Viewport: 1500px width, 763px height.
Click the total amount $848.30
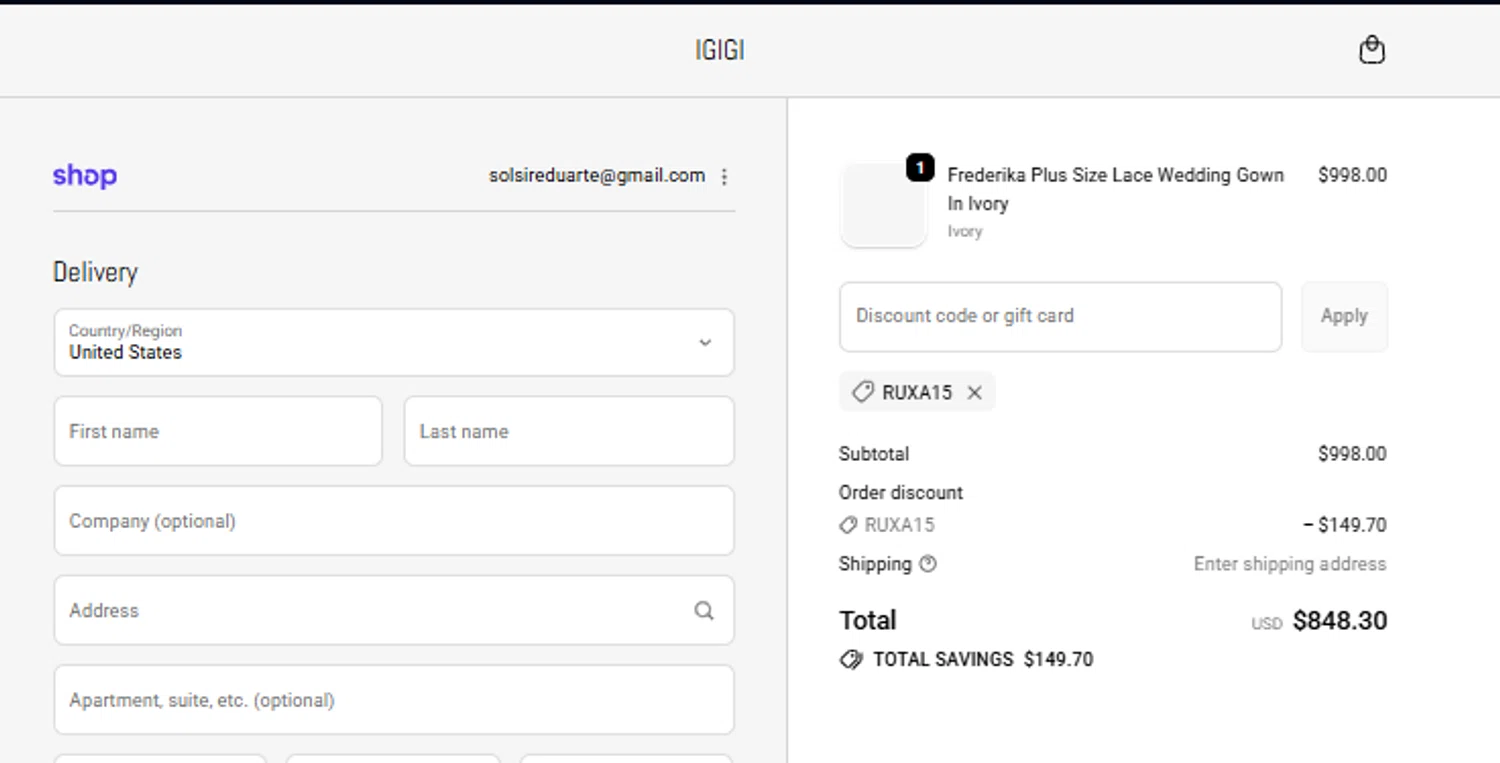pyautogui.click(x=1340, y=621)
